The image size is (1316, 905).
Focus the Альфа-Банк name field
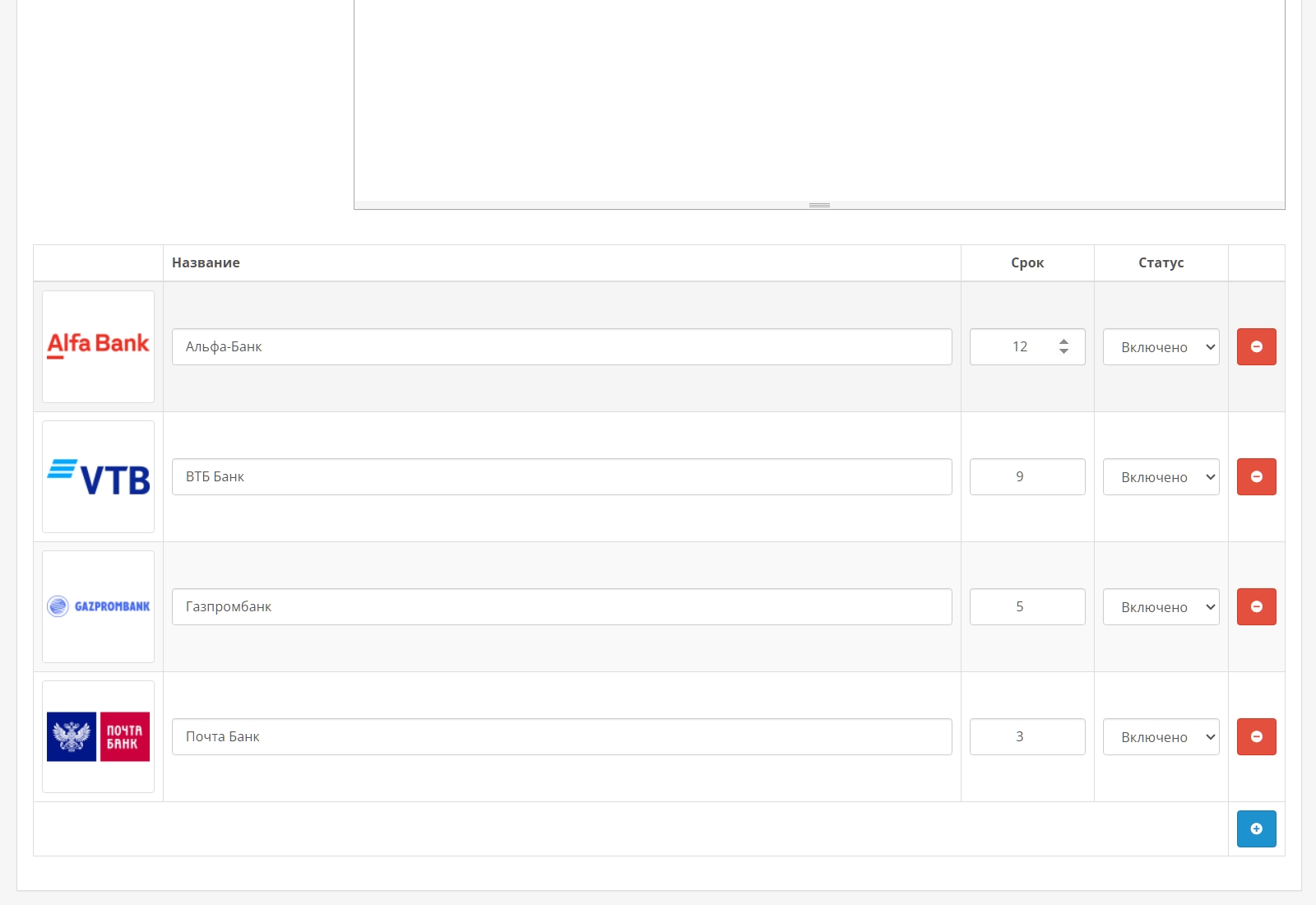coord(562,346)
